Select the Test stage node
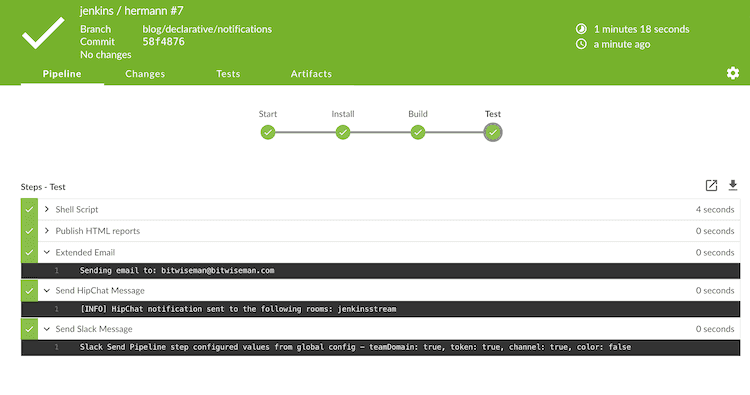750x395 pixels. point(493,132)
